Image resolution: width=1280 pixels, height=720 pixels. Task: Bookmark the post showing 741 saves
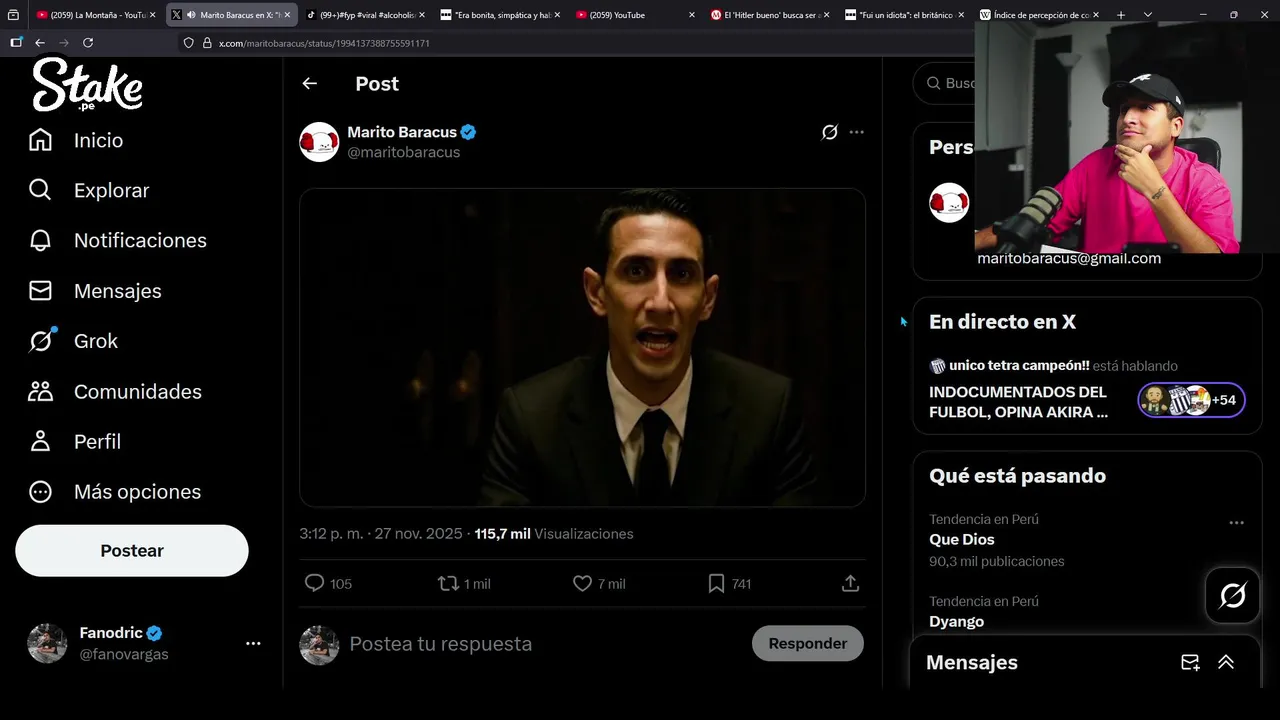click(x=716, y=583)
